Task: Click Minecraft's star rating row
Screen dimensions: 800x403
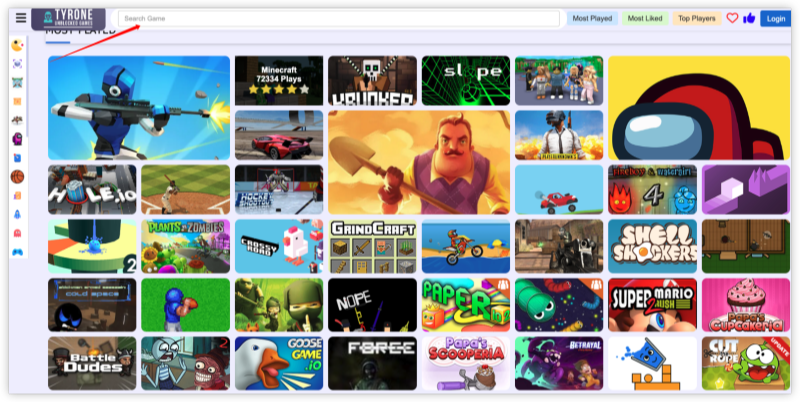Action: click(x=279, y=90)
